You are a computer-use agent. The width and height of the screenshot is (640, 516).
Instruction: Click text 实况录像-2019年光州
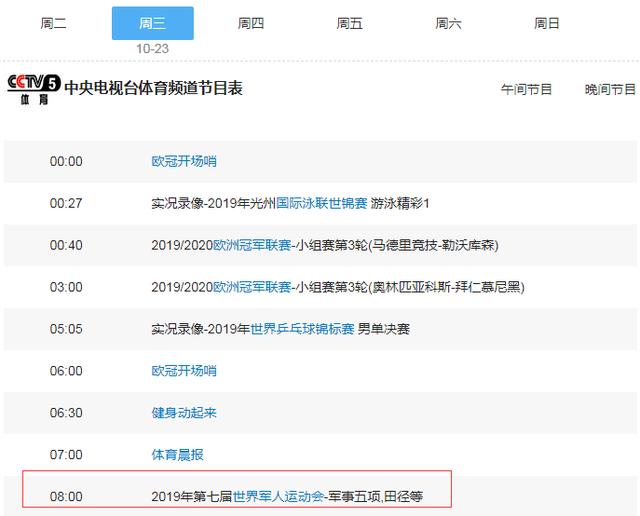pos(214,203)
